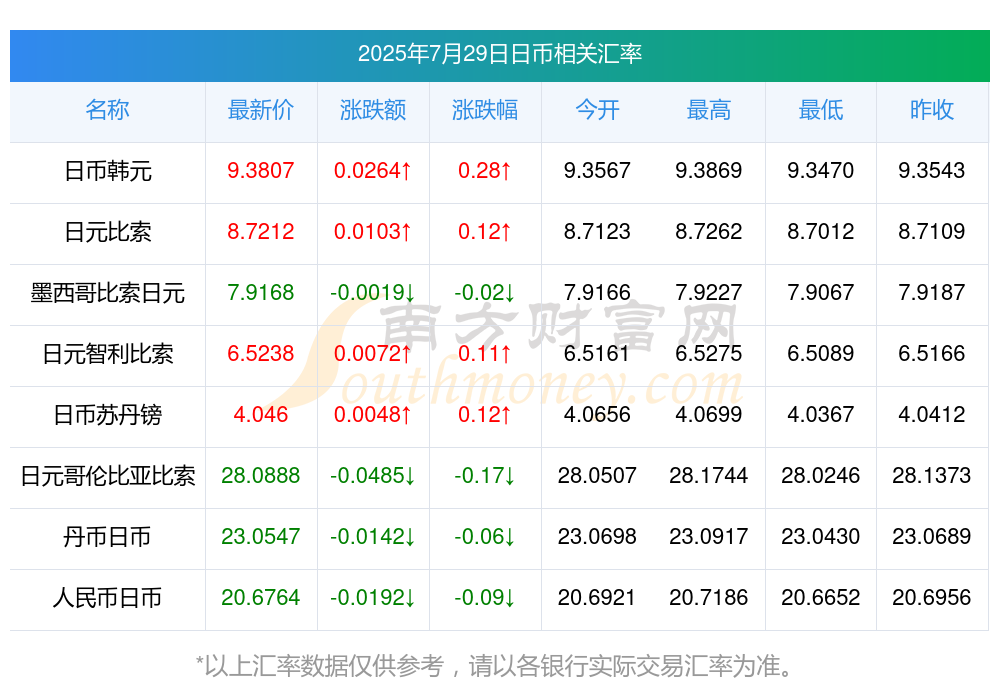
Task: Click the 以上汇率数据仅供参考 disclaimer note
Action: pos(494,666)
